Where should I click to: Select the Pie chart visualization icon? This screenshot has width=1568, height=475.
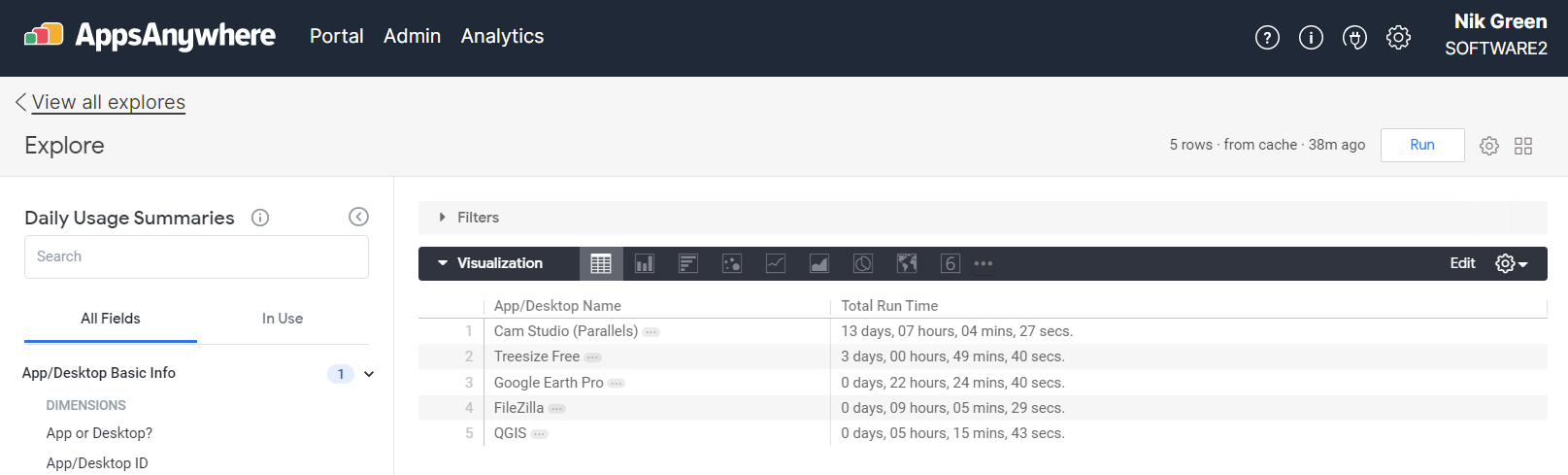click(x=863, y=263)
